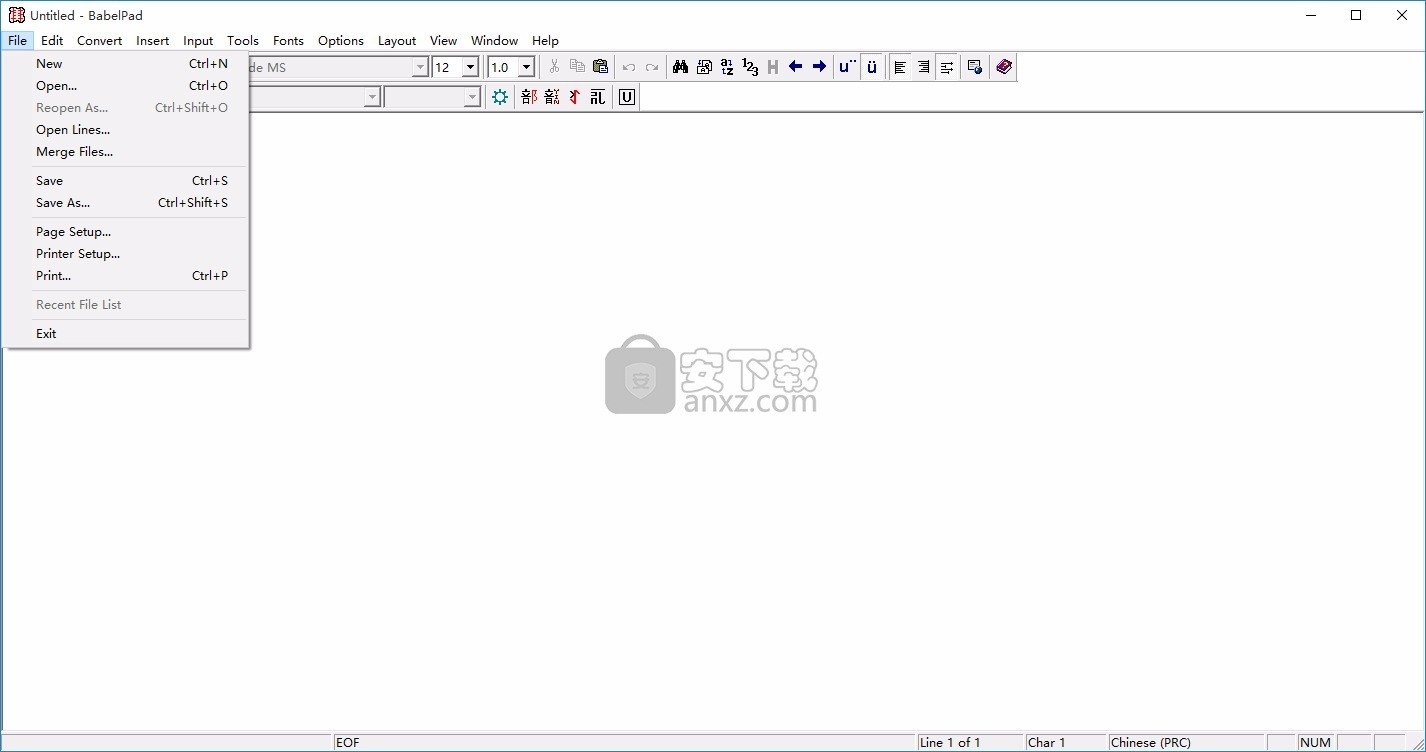Viewport: 1426px width, 752px height.
Task: Click Line 1 of 1 status entry
Action: tap(950, 742)
